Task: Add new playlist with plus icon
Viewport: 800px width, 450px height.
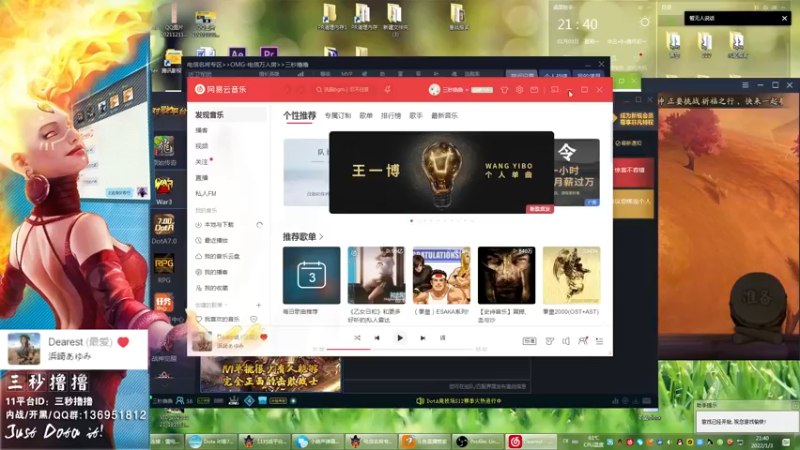Action: 259,305
